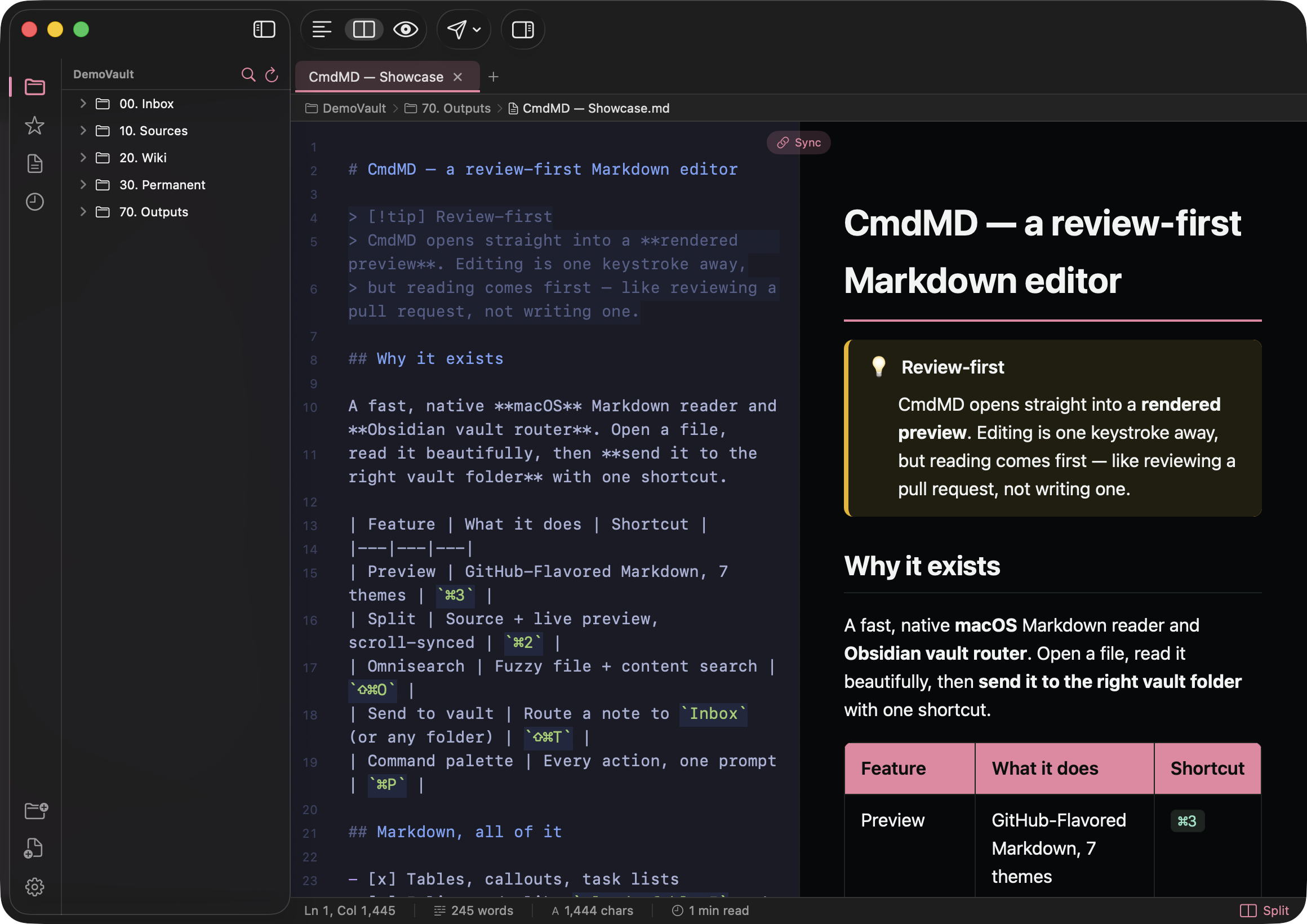This screenshot has width=1307, height=924.
Task: Click the Ln 1, Col 1,445 status entry
Action: [349, 910]
